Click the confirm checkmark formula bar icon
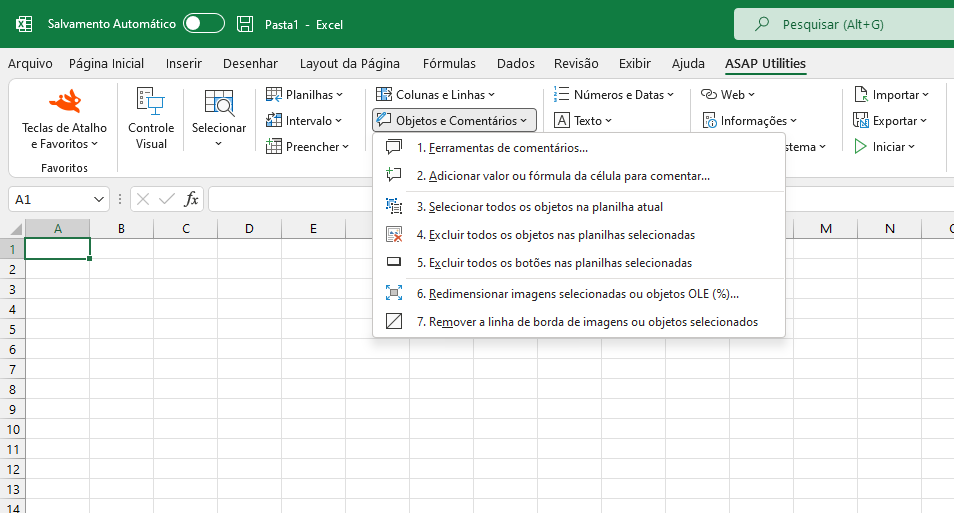 (x=166, y=199)
